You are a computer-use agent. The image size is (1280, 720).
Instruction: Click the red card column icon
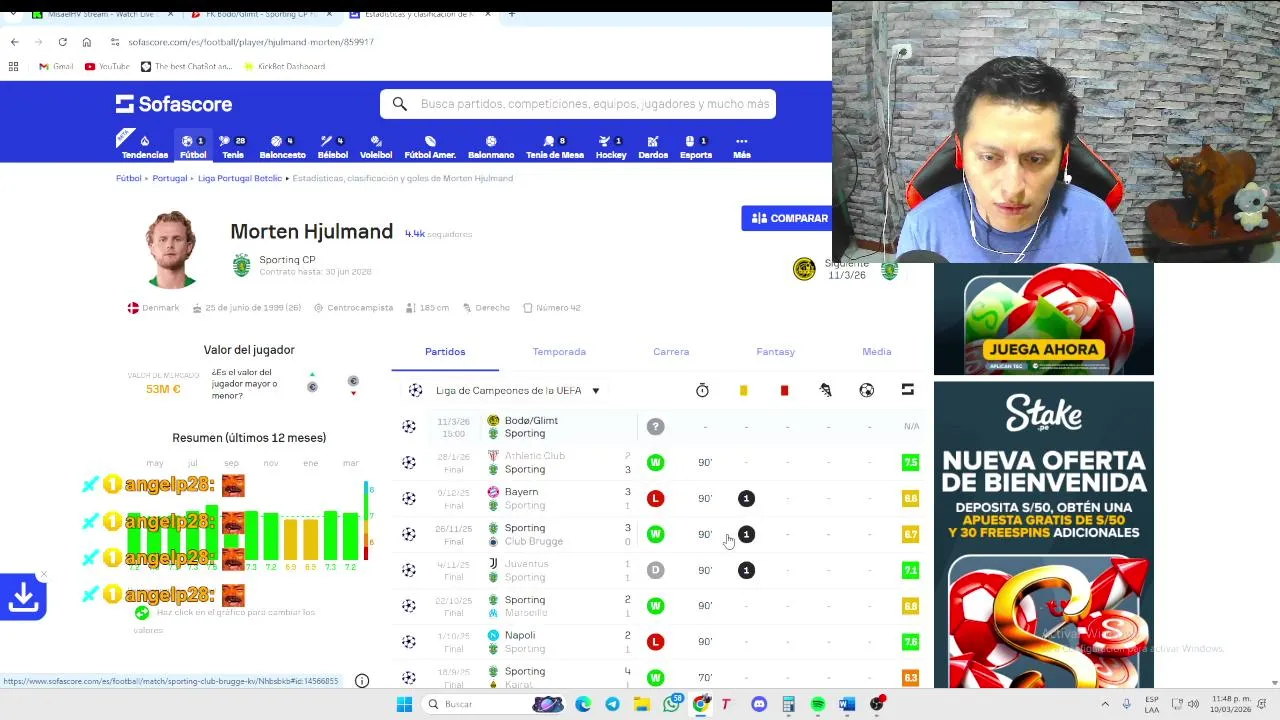(x=784, y=390)
